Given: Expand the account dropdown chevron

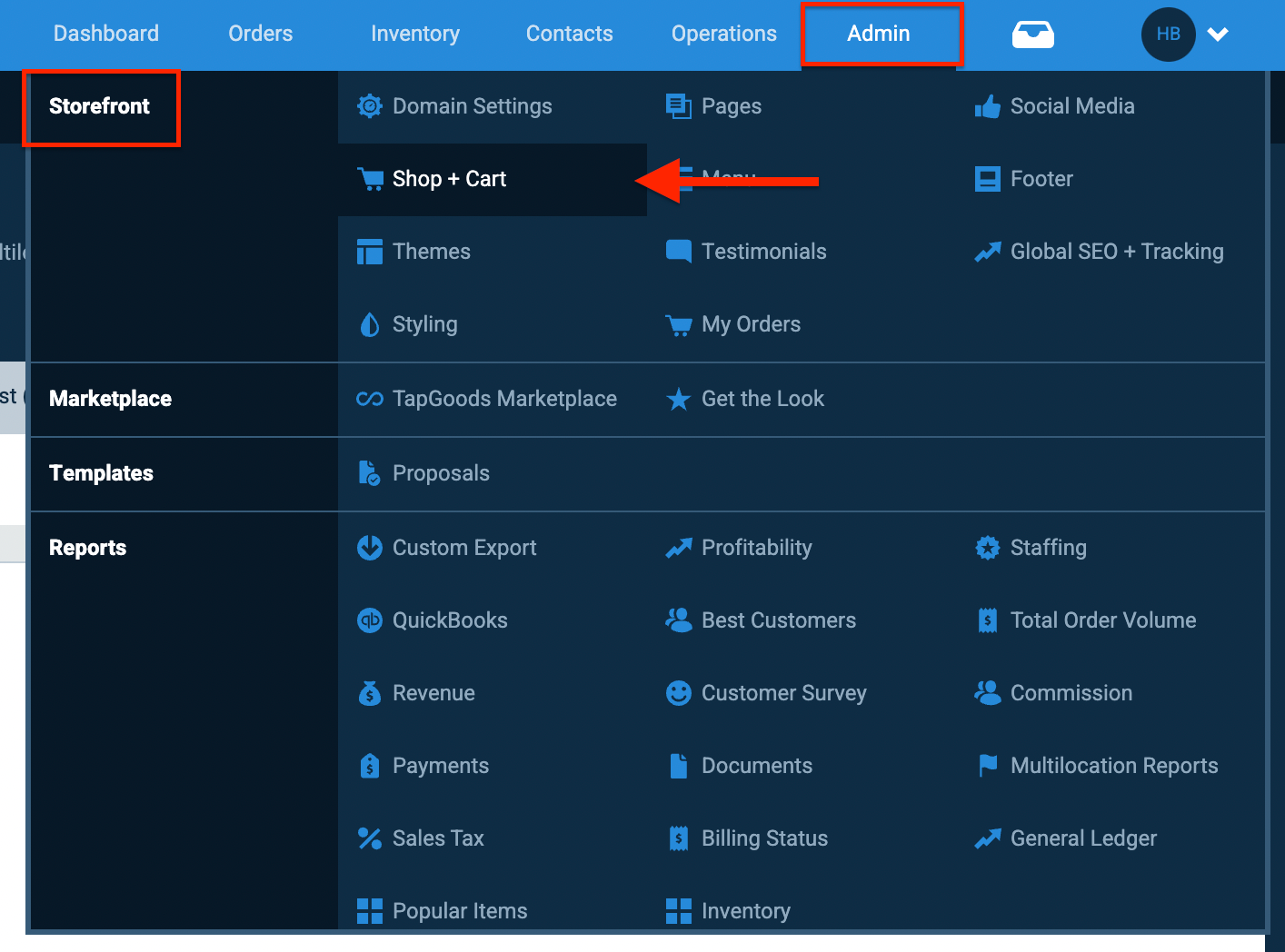Looking at the screenshot, I should click(1218, 35).
